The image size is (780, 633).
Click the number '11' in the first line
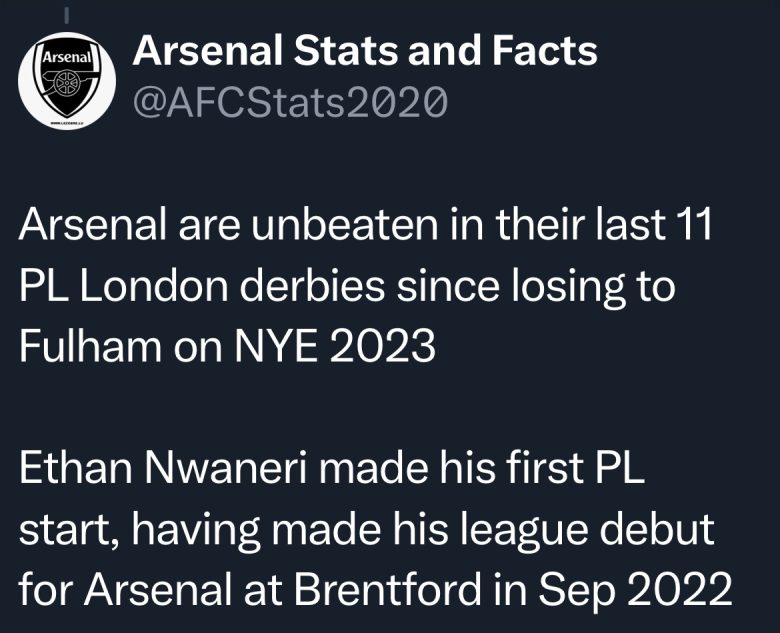[x=690, y=226]
